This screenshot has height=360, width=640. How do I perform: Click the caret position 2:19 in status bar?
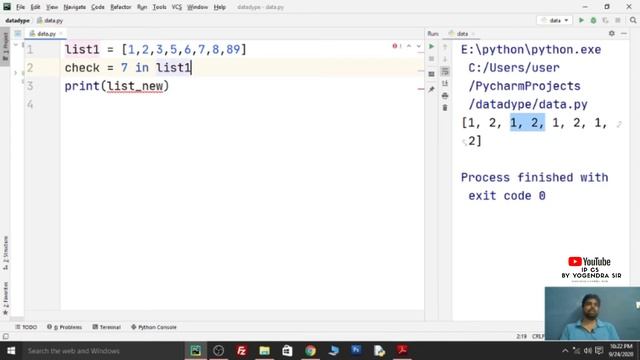click(x=521, y=336)
